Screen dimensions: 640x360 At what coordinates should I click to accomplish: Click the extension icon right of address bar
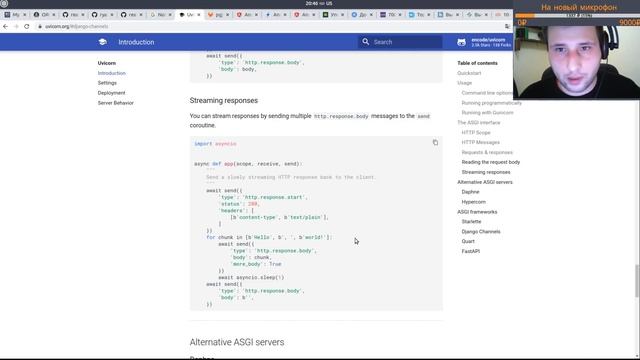(x=507, y=26)
